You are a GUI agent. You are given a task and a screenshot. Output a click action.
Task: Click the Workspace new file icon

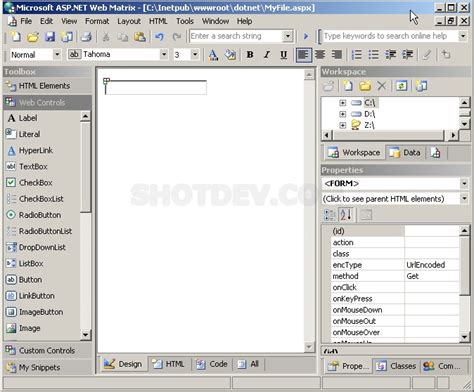click(348, 86)
